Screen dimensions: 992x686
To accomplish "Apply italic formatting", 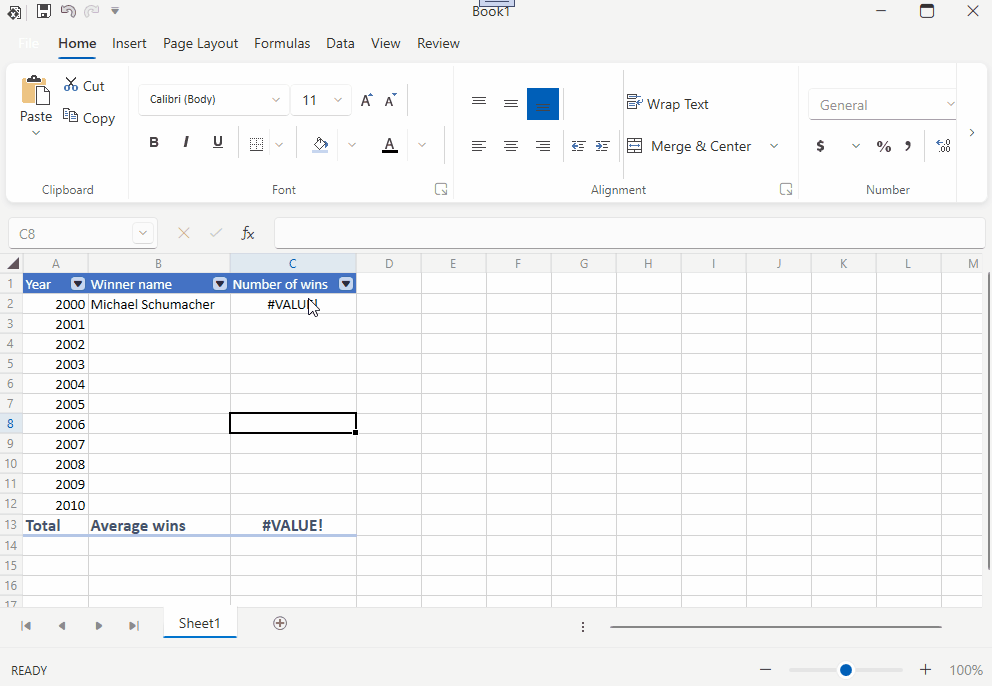I will [186, 142].
